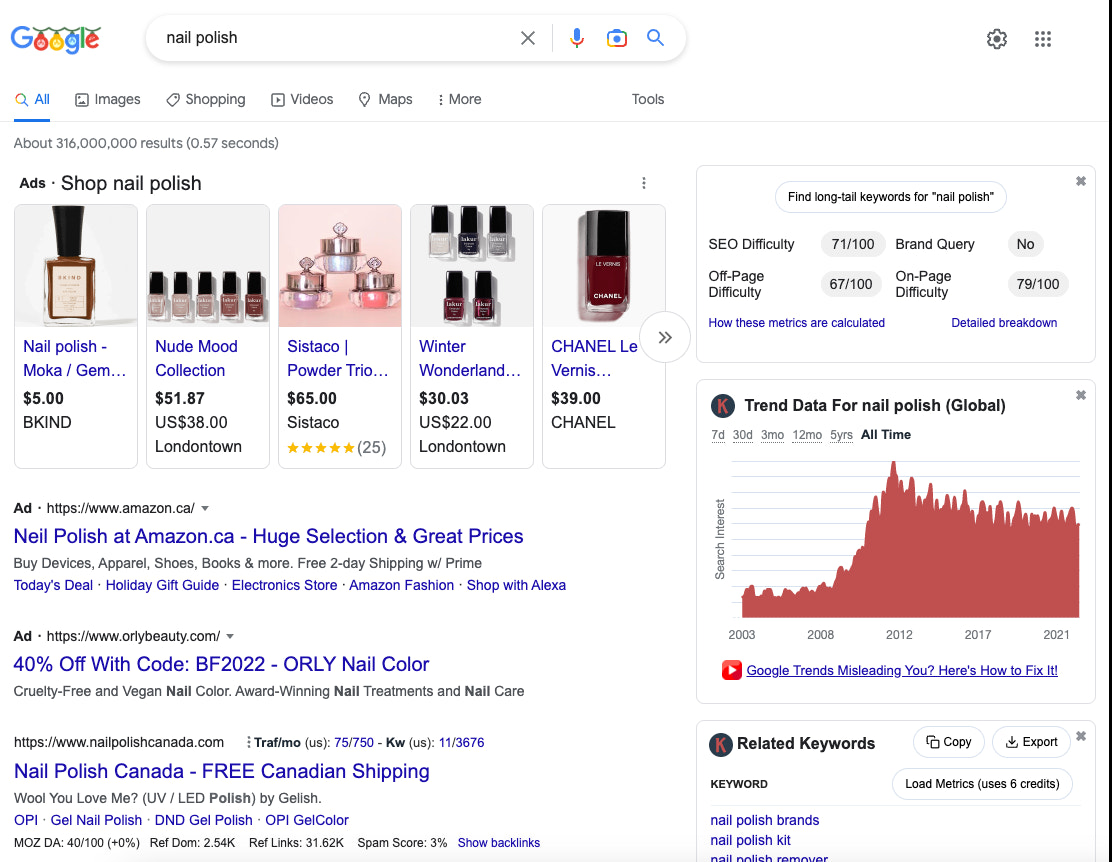
Task: Click the CHANEL Le Vernis product thumbnail
Action: [x=603, y=266]
